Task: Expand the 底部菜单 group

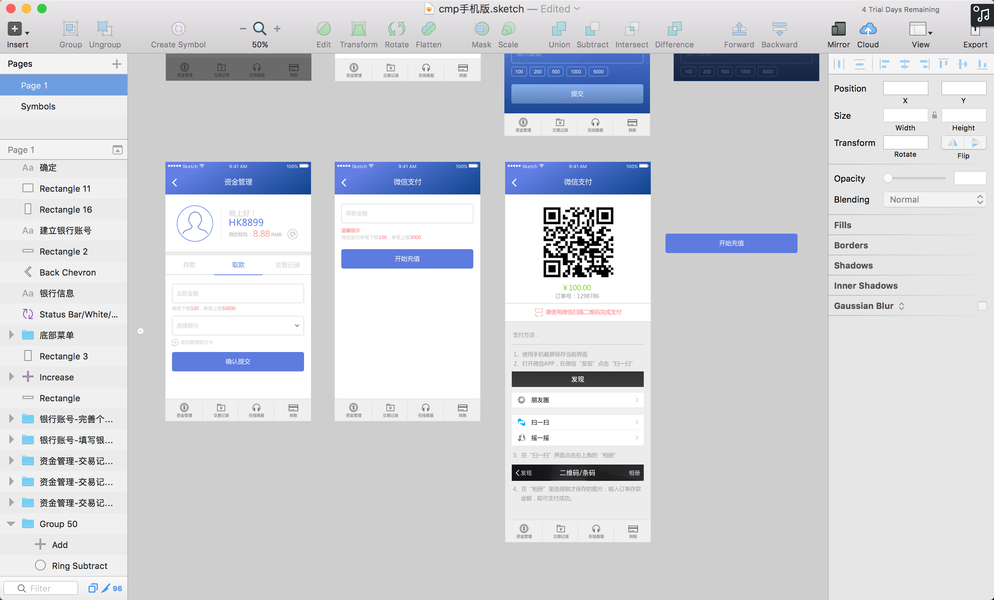Action: 11,335
